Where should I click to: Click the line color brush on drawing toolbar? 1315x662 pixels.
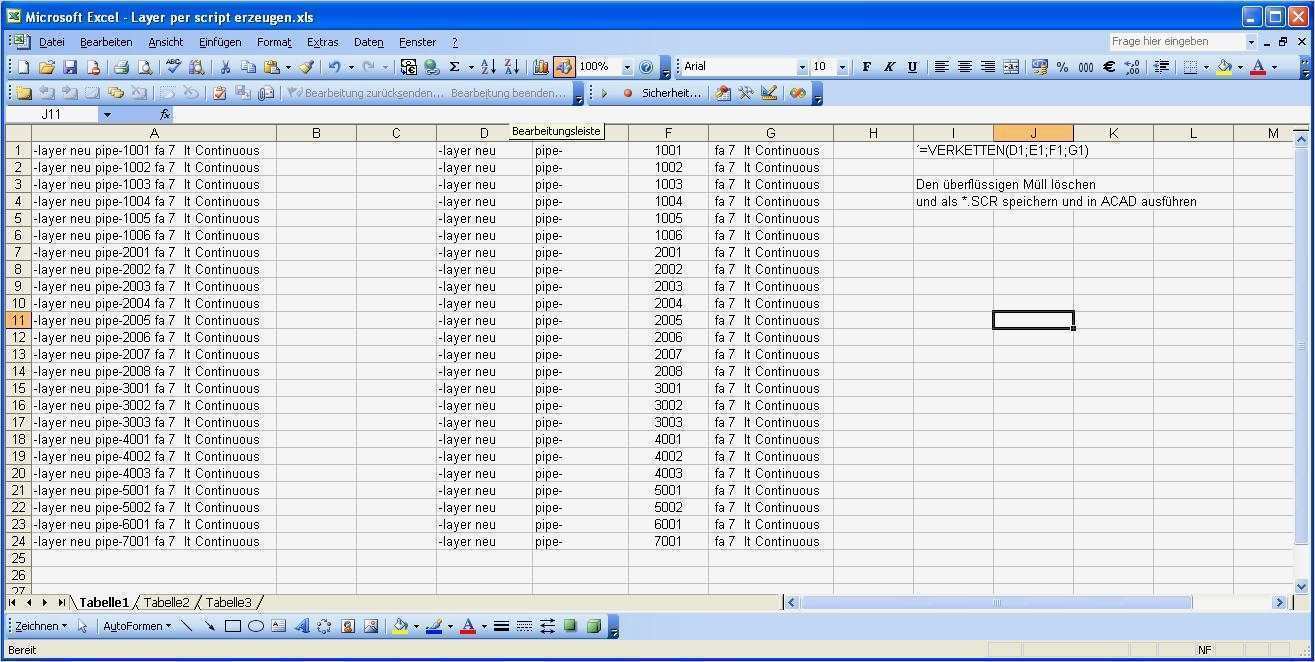pos(434,626)
